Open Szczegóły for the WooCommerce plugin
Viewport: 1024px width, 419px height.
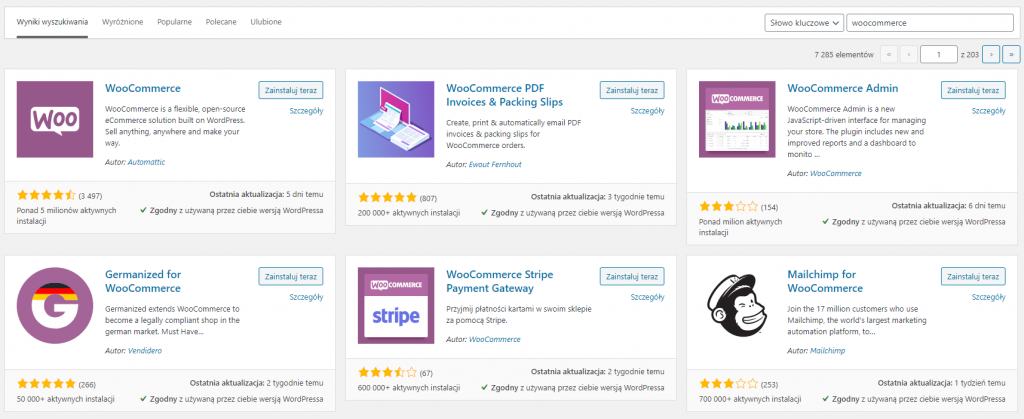click(306, 111)
